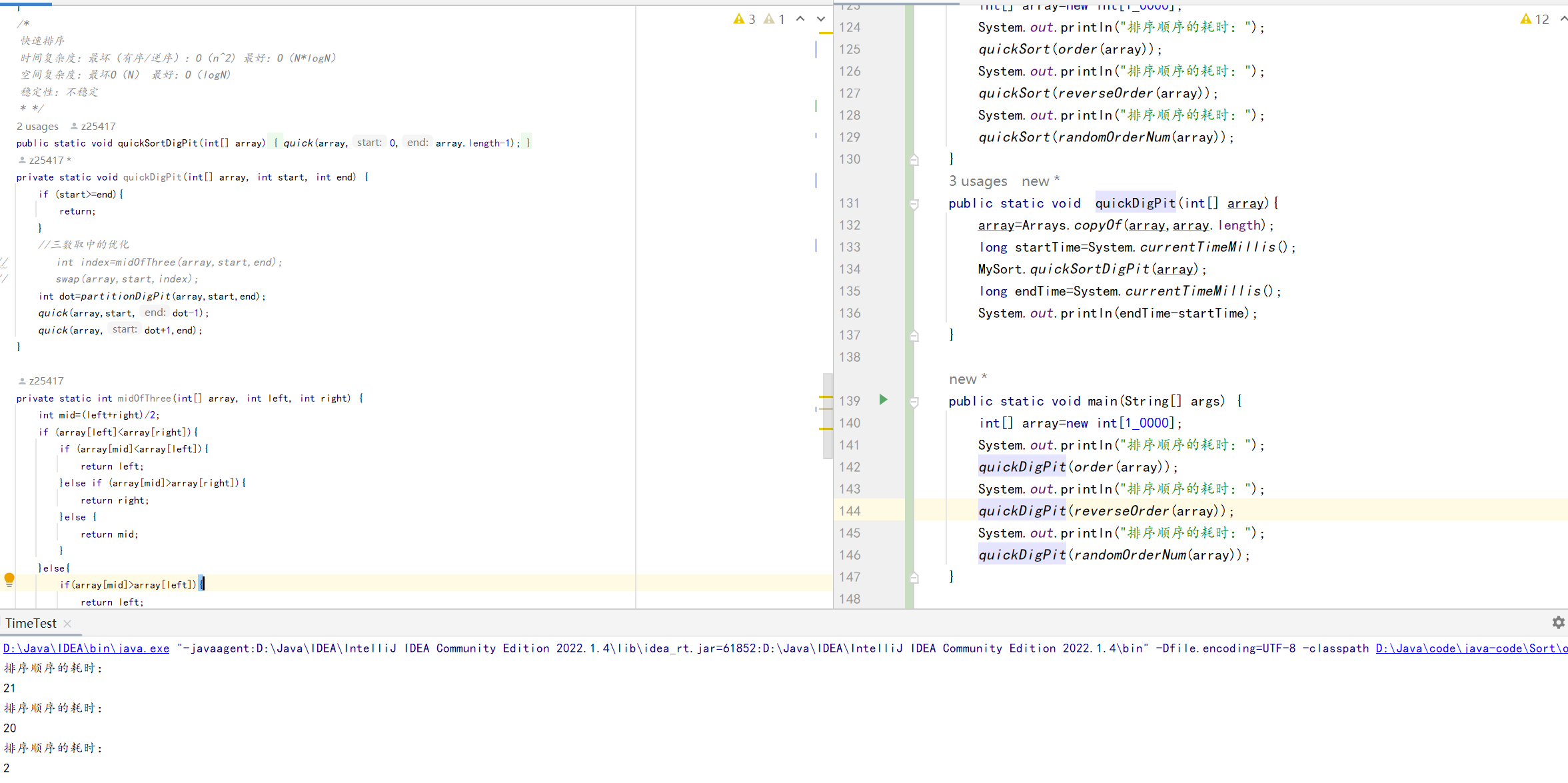Jump to previous highlighted problem arrow
Viewport: 1568px width, 783px height.
(800, 19)
